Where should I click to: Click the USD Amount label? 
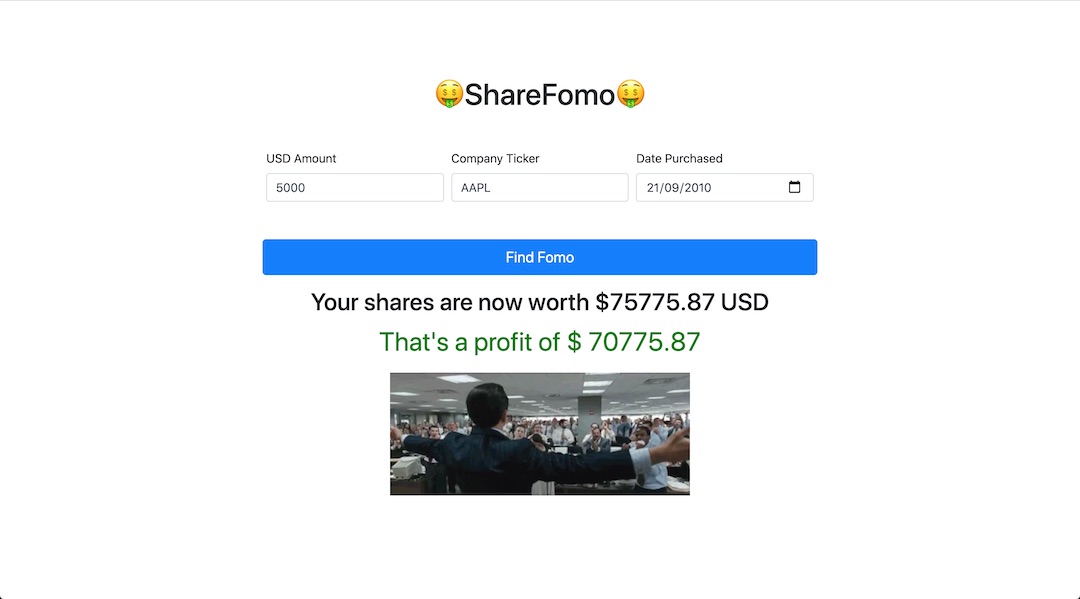(x=301, y=158)
